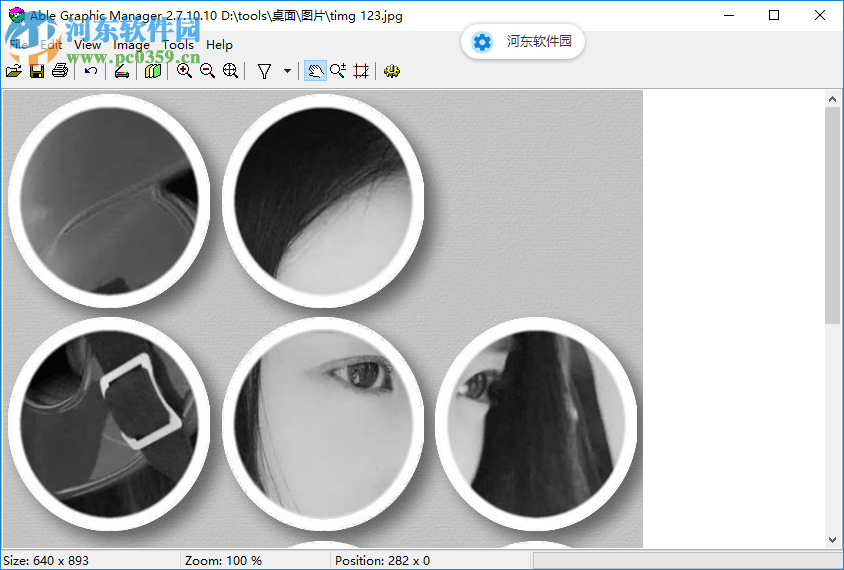This screenshot has height=570, width=844.
Task: Expand the filter dropdown arrow
Action: coord(287,71)
